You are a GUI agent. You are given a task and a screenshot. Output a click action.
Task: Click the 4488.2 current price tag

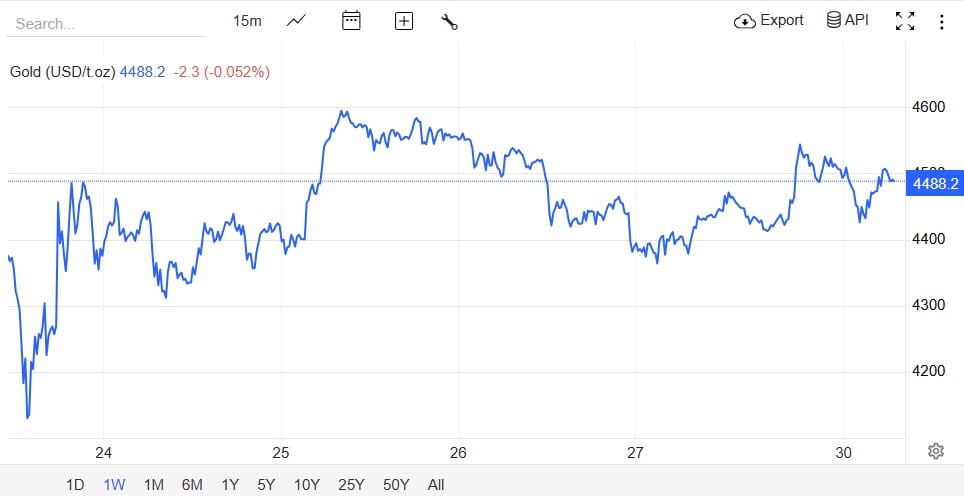click(x=935, y=184)
